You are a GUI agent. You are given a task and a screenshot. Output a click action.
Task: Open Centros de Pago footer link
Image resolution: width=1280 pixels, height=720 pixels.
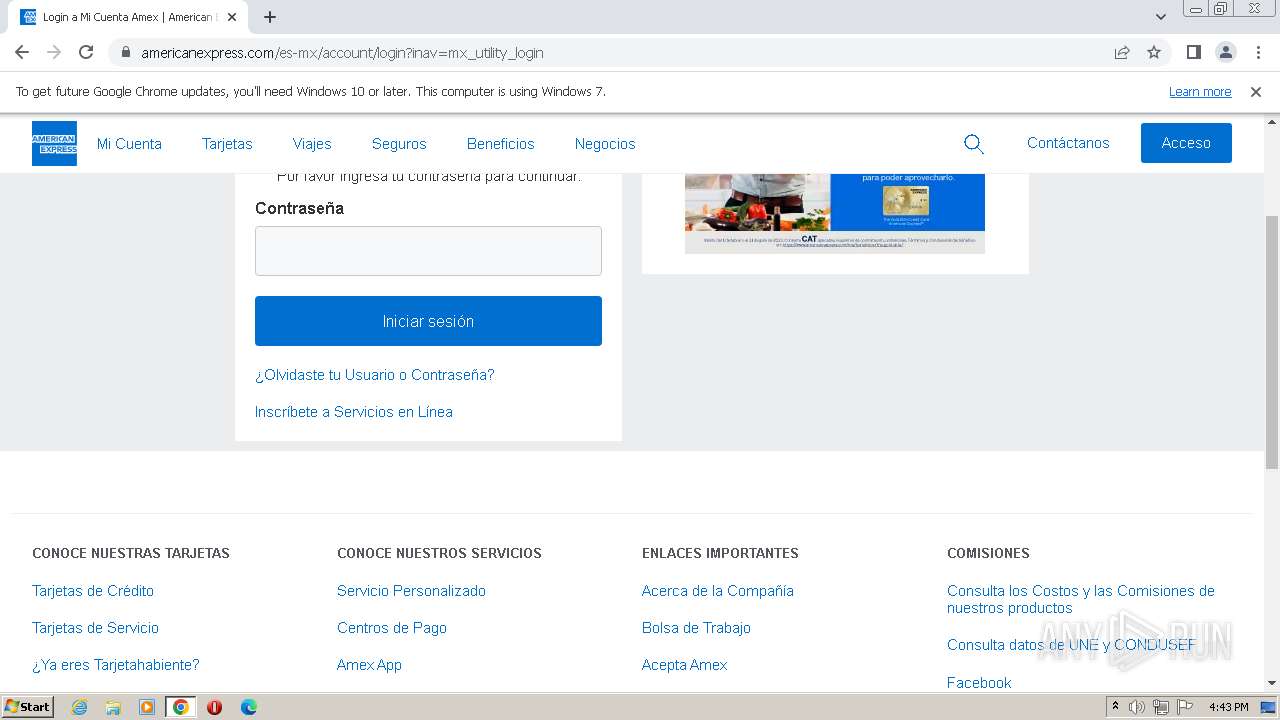pos(392,628)
